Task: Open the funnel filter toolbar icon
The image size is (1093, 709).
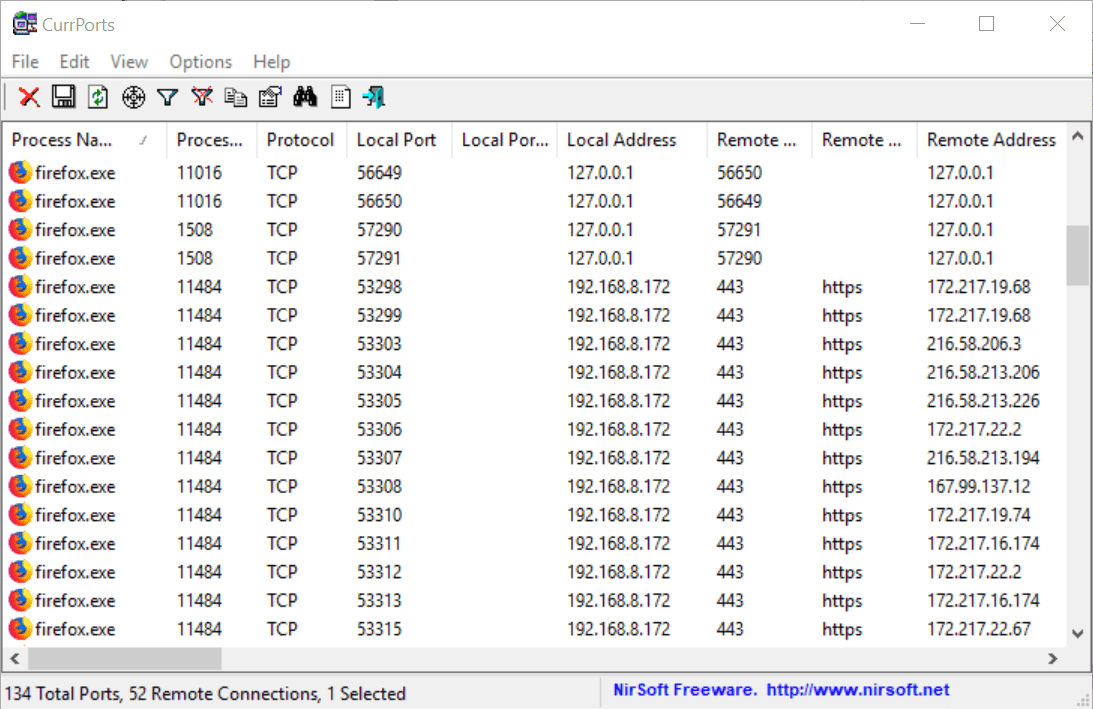Action: tap(167, 97)
